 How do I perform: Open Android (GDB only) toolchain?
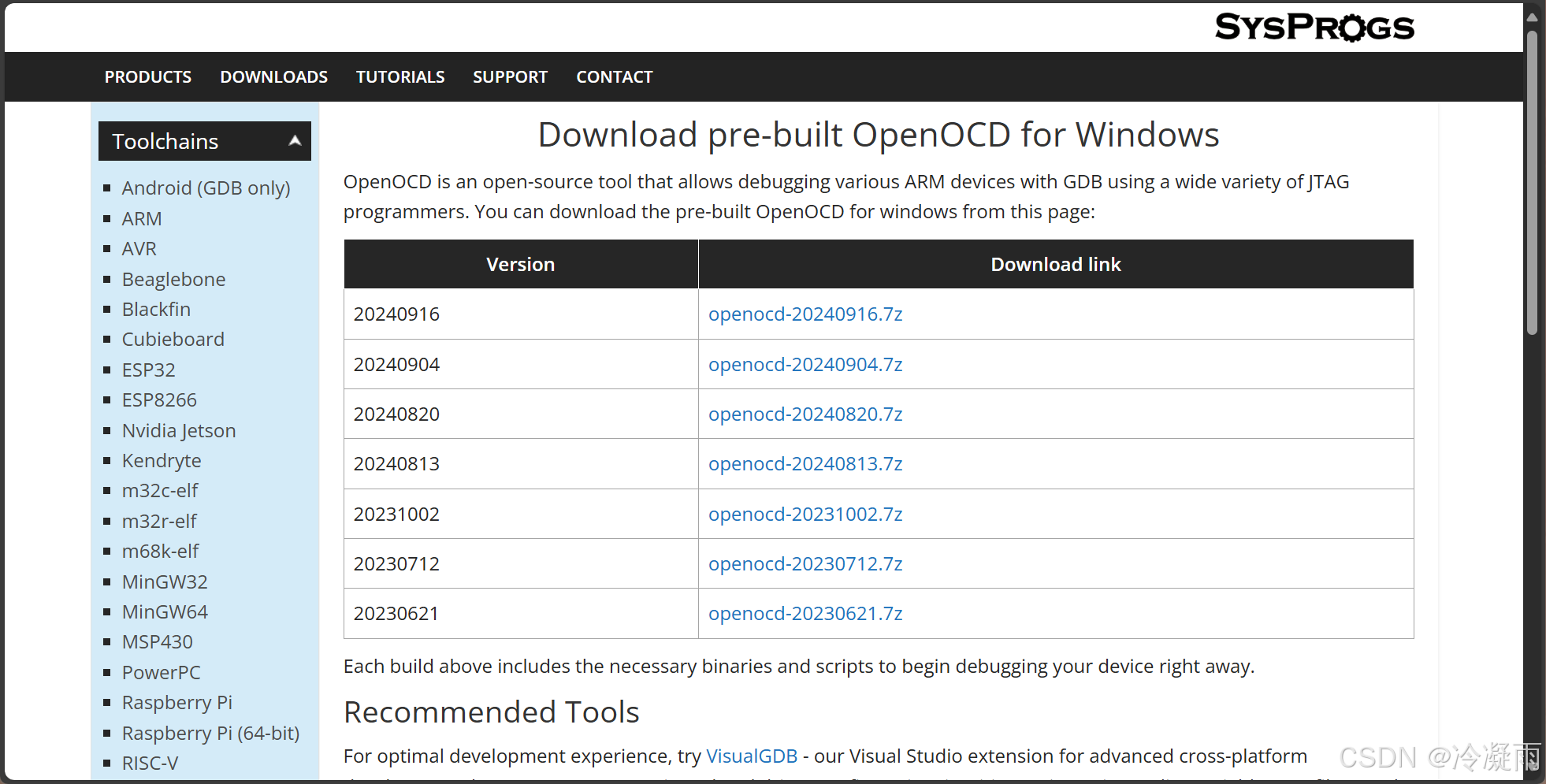point(206,188)
